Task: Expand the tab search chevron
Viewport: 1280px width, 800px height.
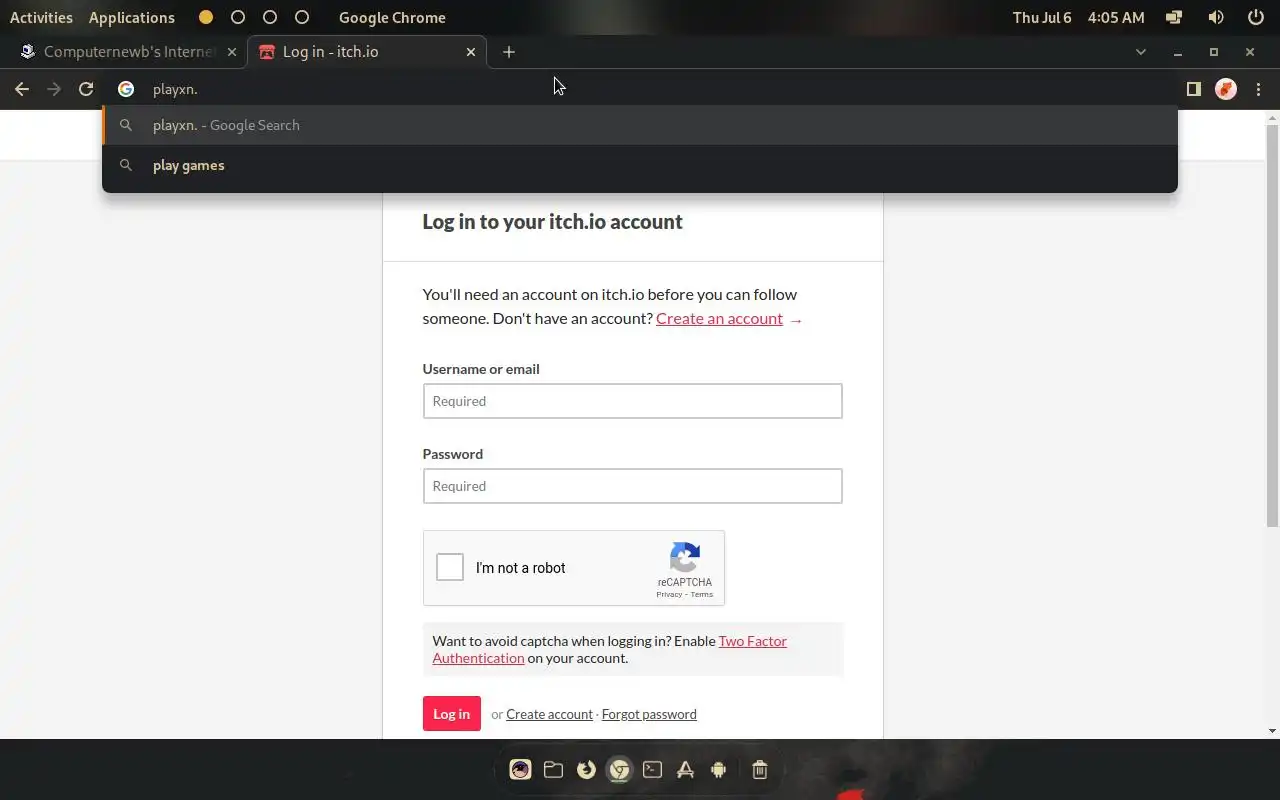Action: 1141,52
